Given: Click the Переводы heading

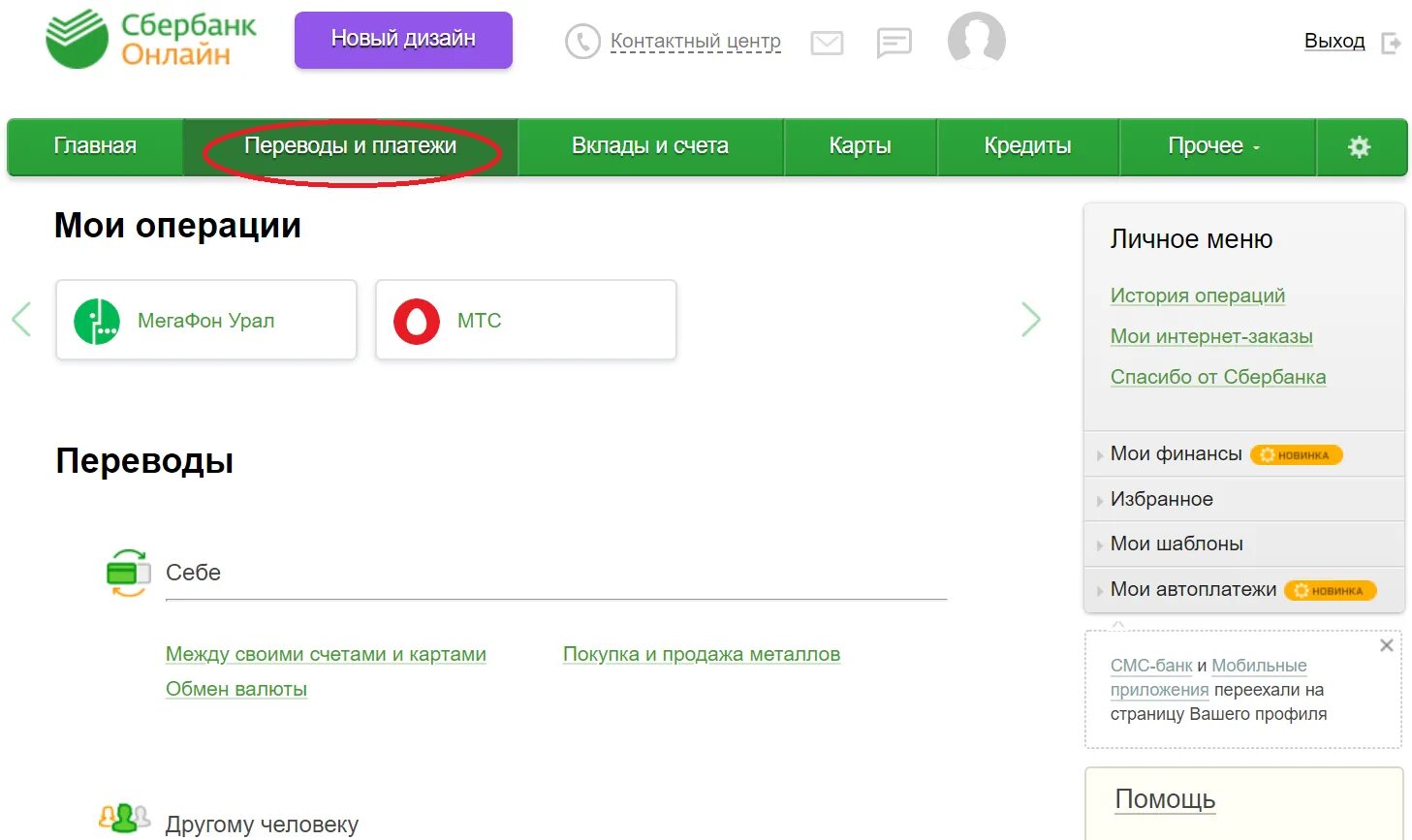Looking at the screenshot, I should click(144, 460).
